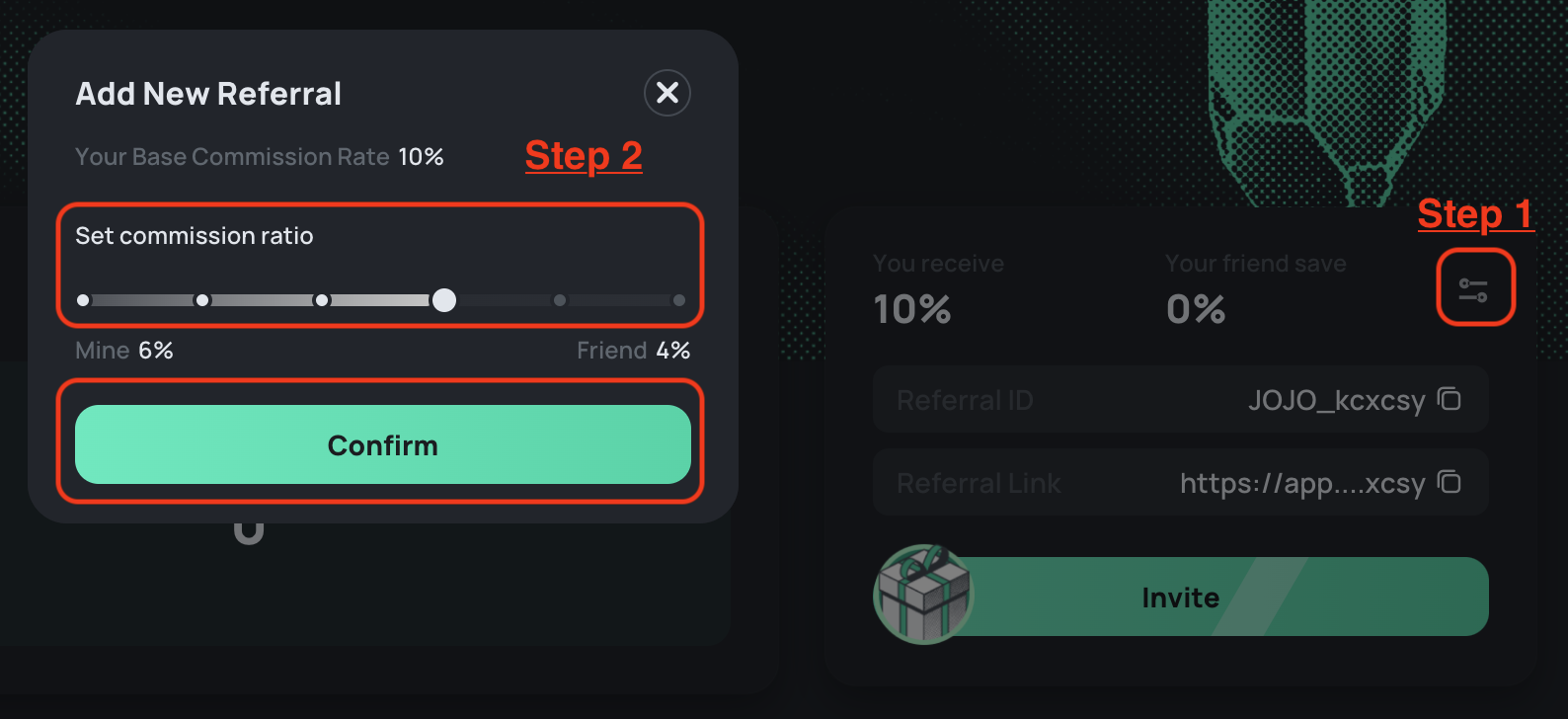Copy the Referral Link URL
The image size is (1568, 719).
[x=1449, y=482]
